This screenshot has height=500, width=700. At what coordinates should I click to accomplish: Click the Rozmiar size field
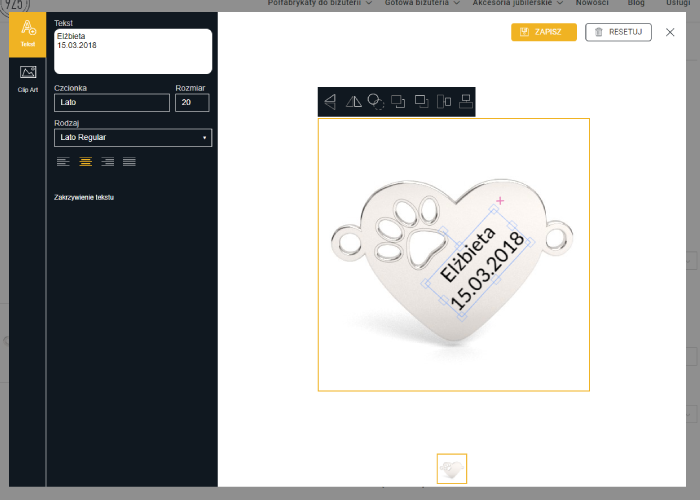coord(193,102)
